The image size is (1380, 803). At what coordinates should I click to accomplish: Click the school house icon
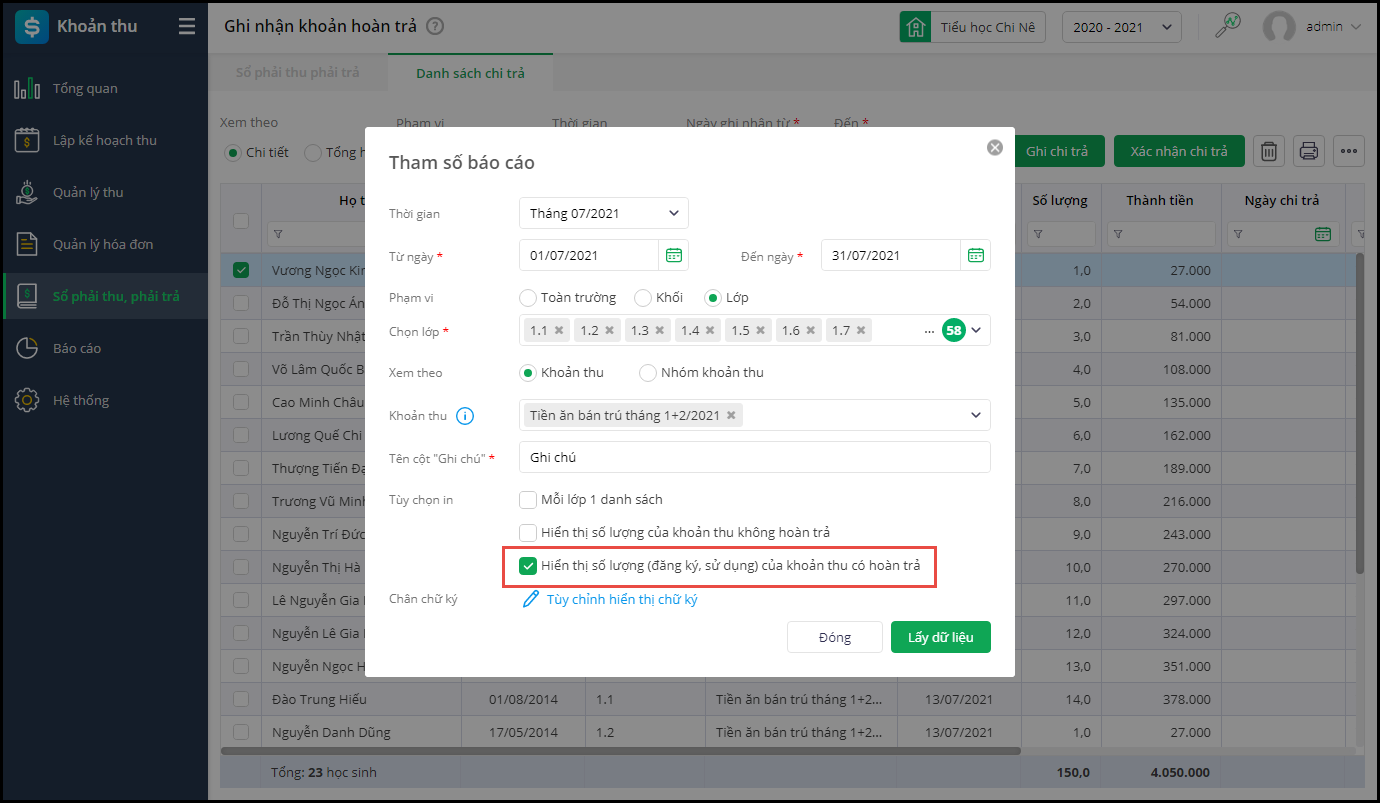(x=914, y=27)
